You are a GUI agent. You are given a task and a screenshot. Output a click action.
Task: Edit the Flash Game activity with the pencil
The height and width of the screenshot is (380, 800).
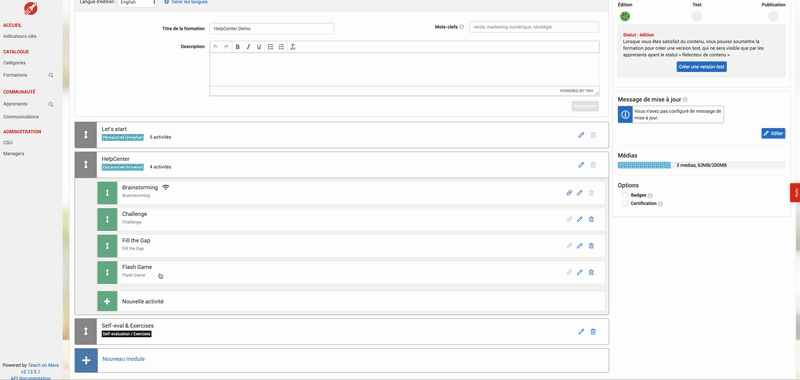coord(580,272)
